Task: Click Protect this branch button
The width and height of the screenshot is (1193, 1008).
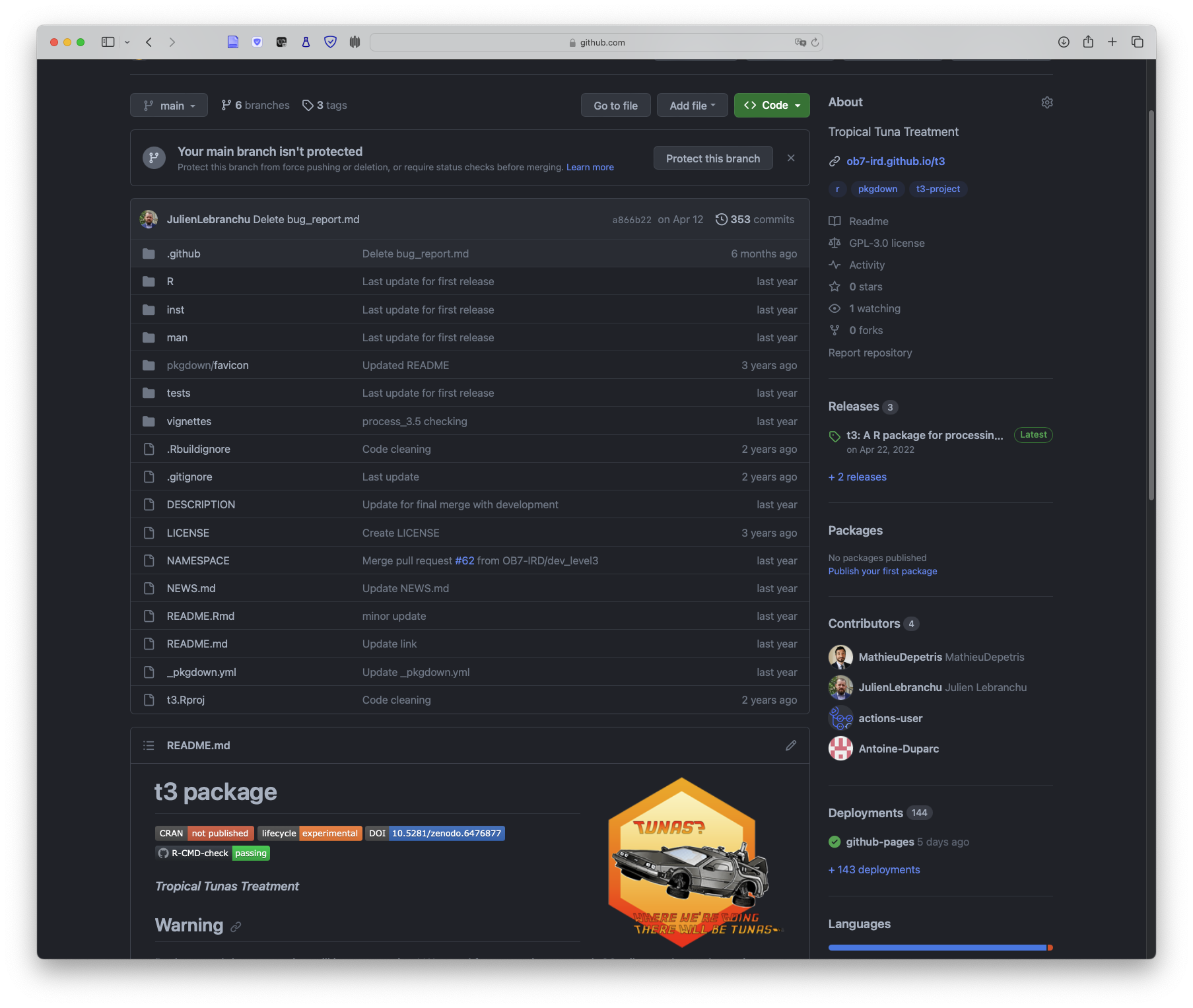Action: click(x=713, y=158)
